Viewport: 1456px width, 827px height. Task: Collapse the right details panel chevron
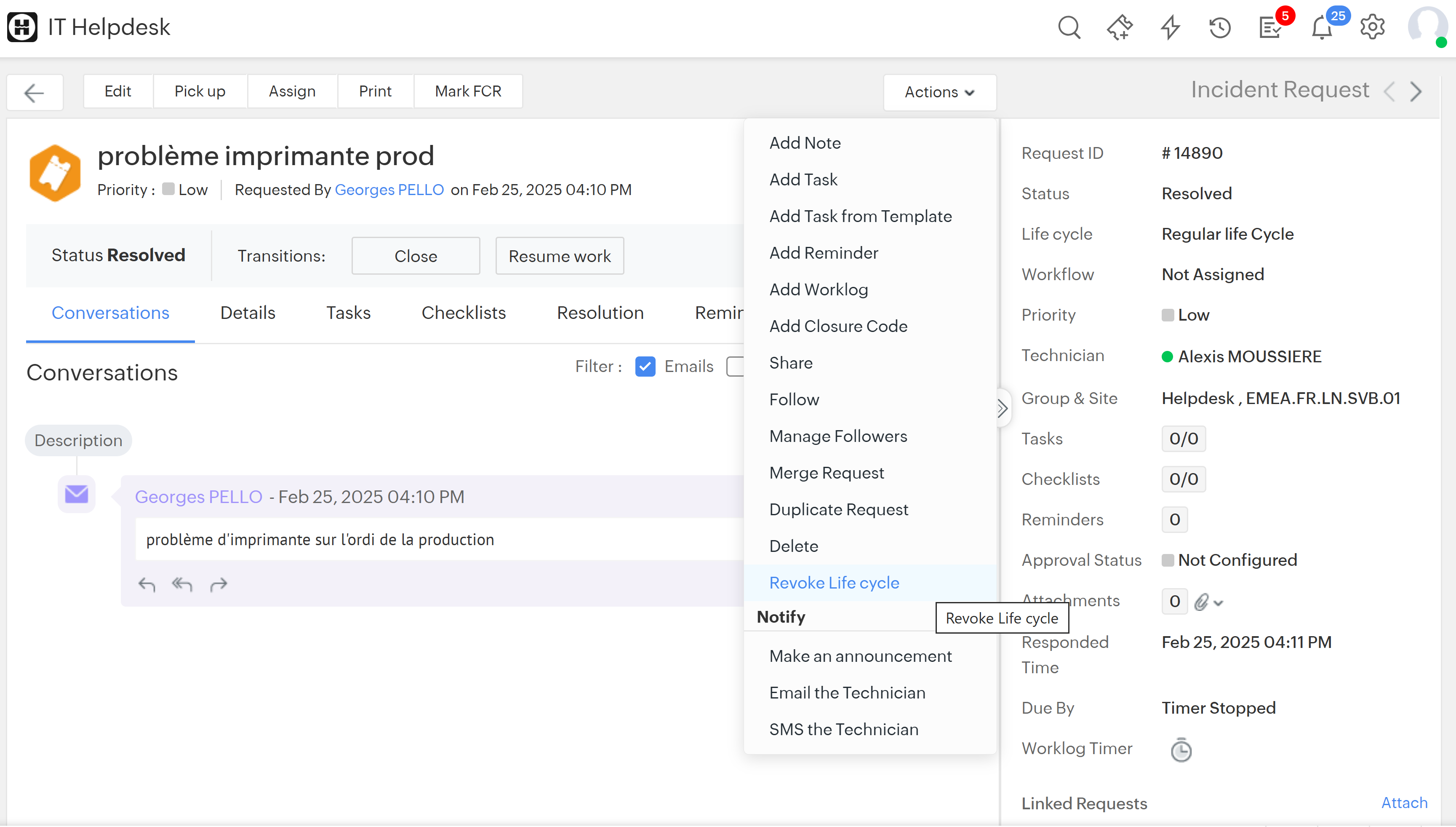(x=1003, y=408)
